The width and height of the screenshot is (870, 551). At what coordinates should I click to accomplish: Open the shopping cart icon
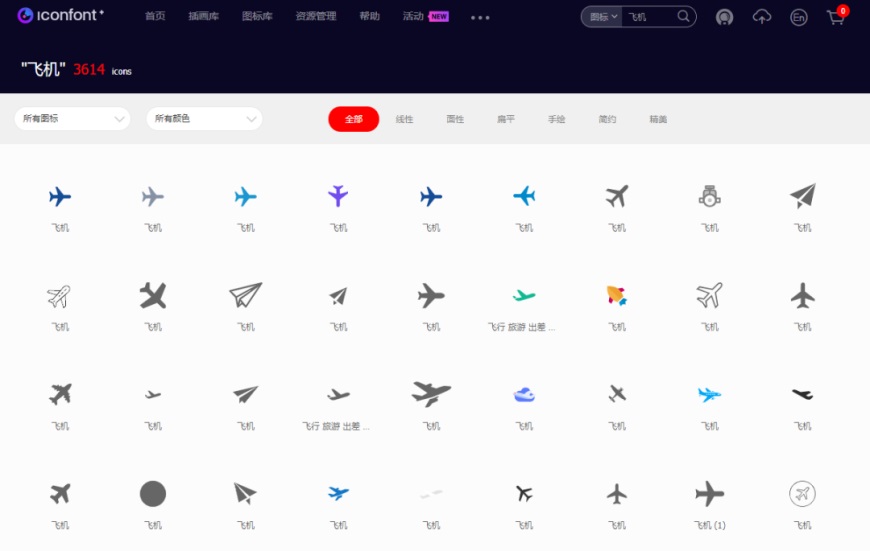pos(836,17)
